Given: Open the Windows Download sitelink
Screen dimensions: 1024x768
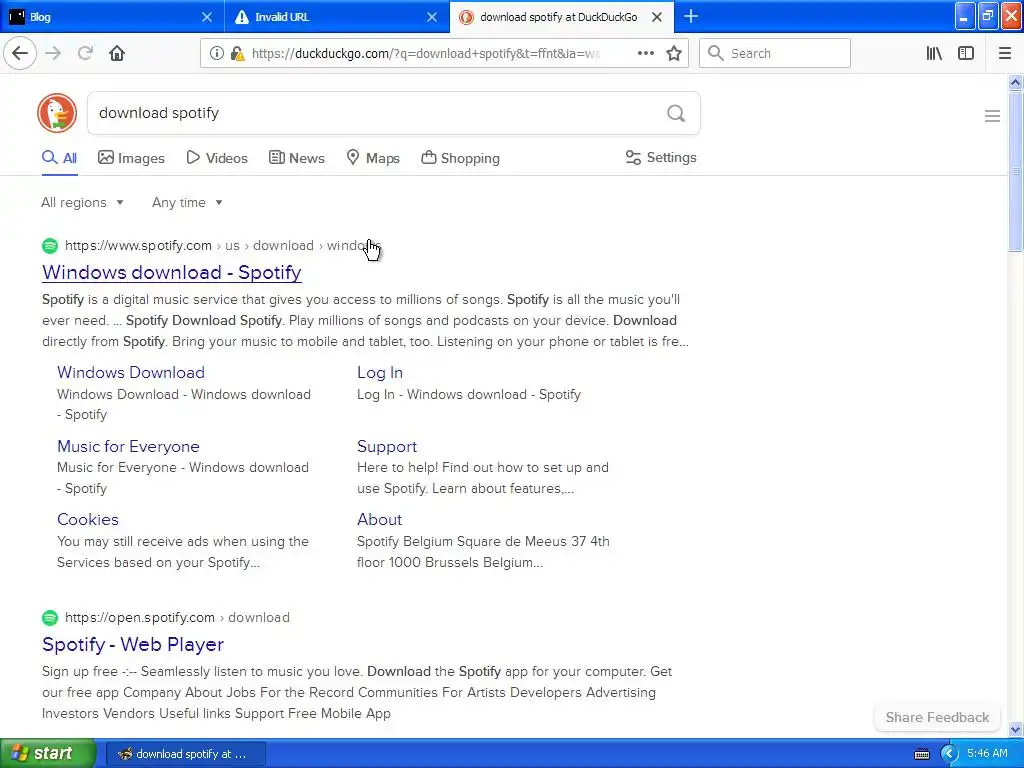Looking at the screenshot, I should point(131,372).
